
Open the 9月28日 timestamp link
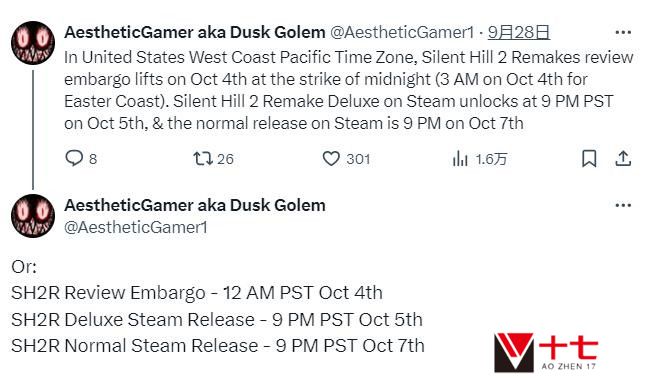(519, 32)
